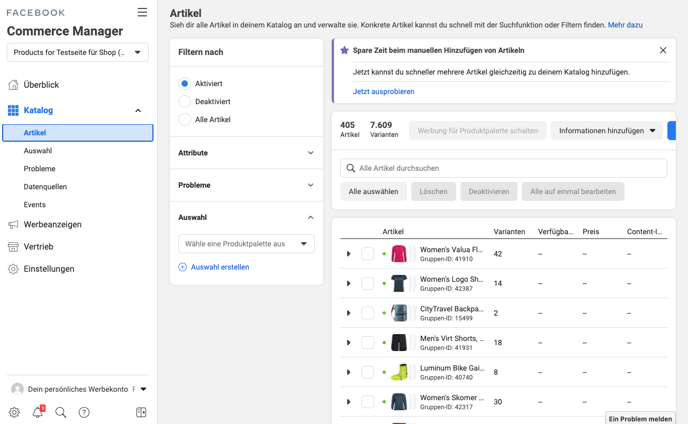688x424 pixels.
Task: Check the CityTravel Backpack row checkbox
Action: pyautogui.click(x=368, y=313)
